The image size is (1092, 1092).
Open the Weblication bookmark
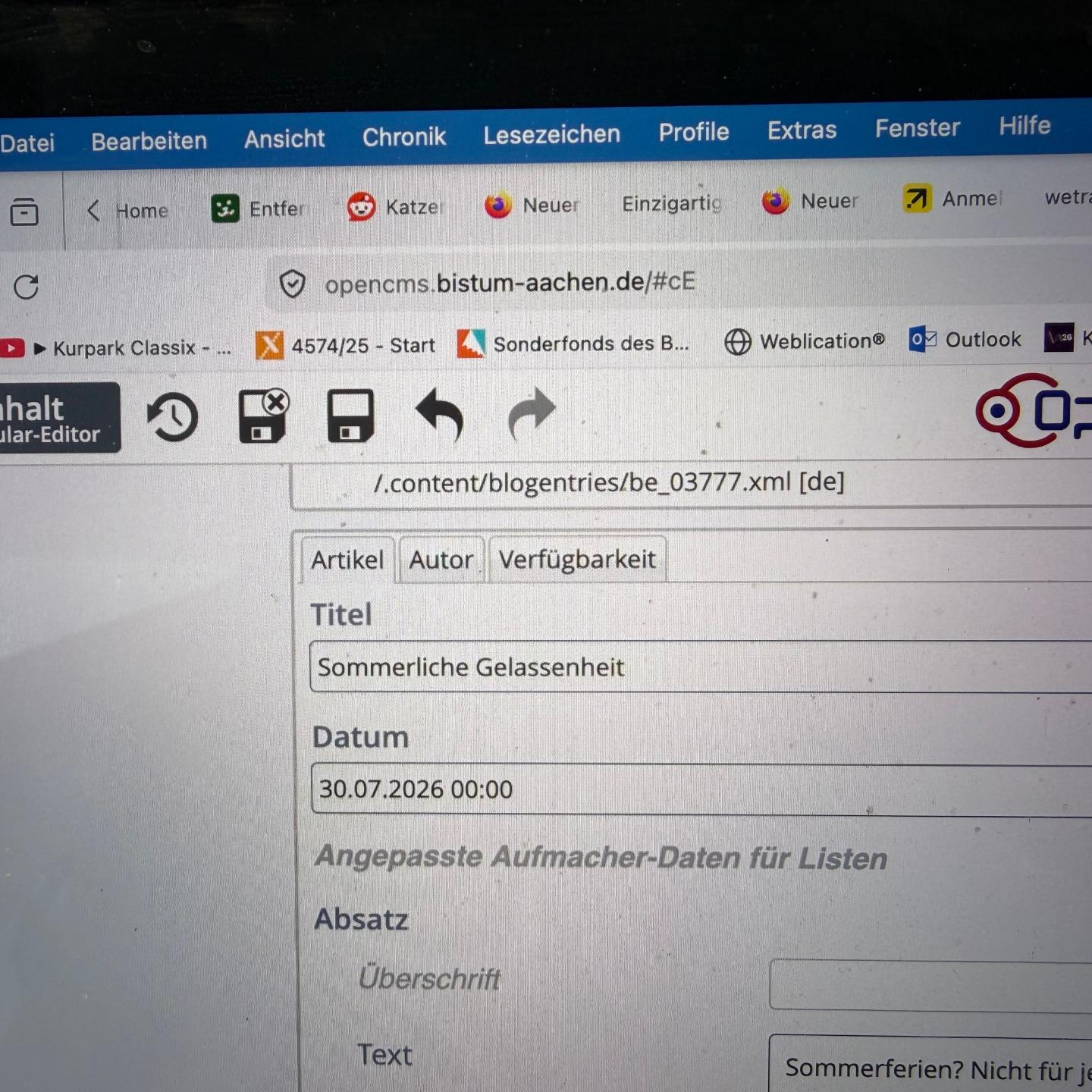point(805,341)
